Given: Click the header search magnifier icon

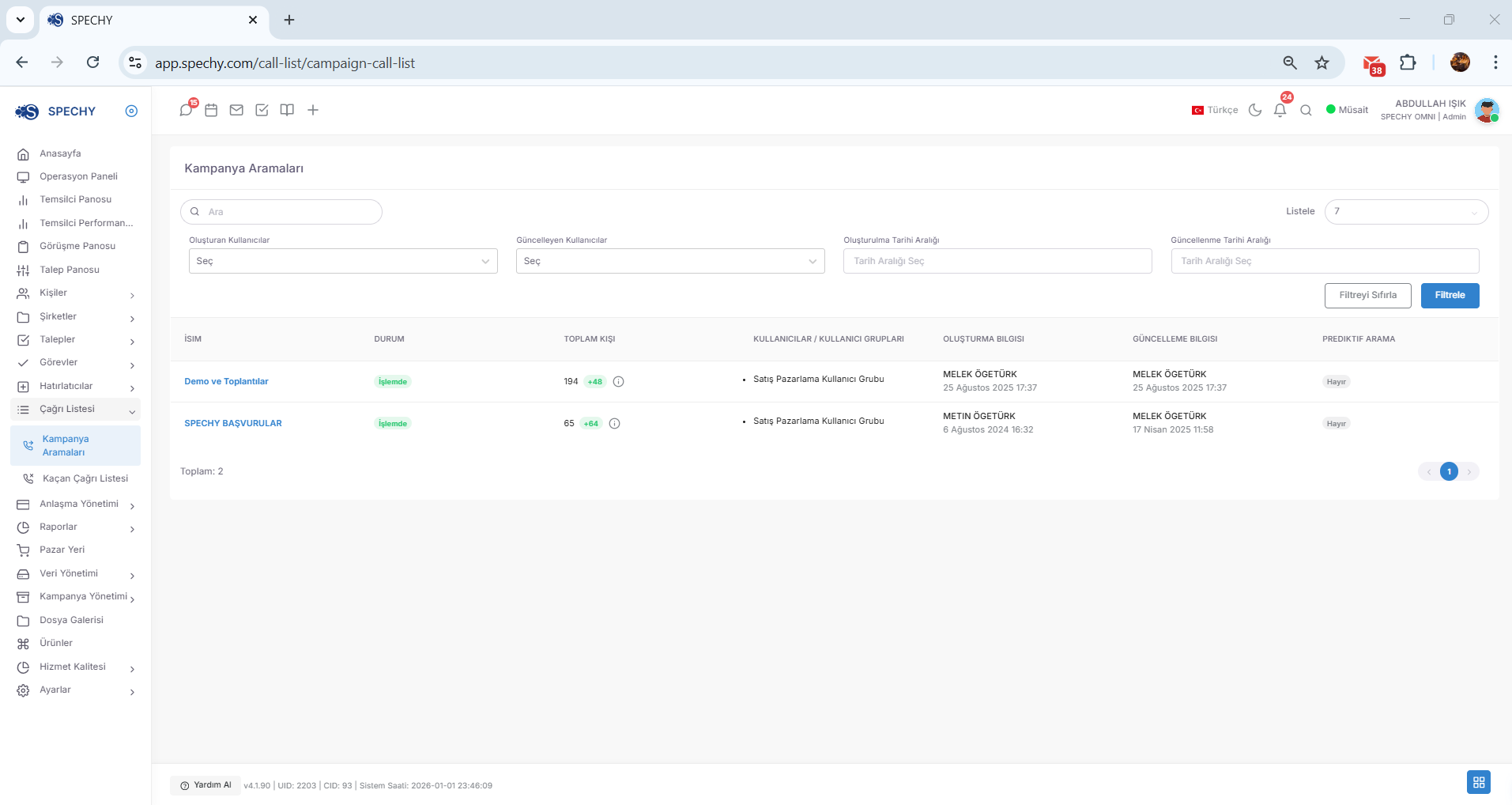Looking at the screenshot, I should [x=1306, y=110].
